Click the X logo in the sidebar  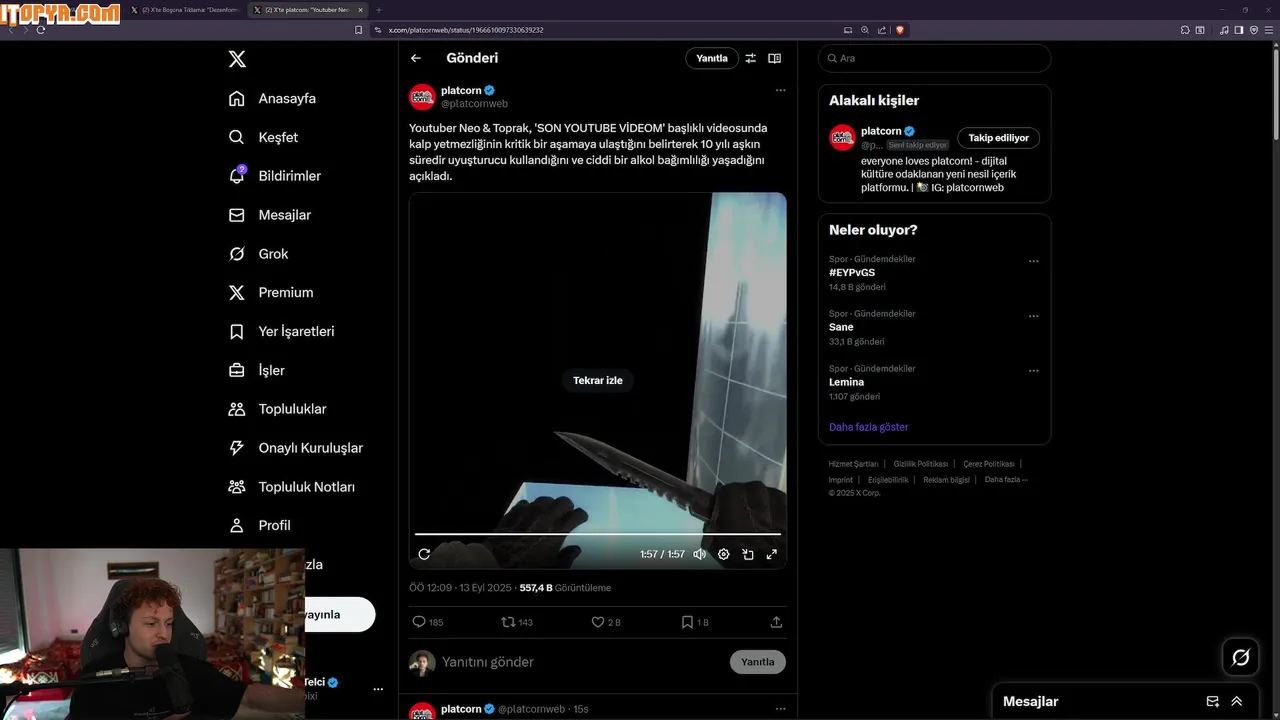237,59
